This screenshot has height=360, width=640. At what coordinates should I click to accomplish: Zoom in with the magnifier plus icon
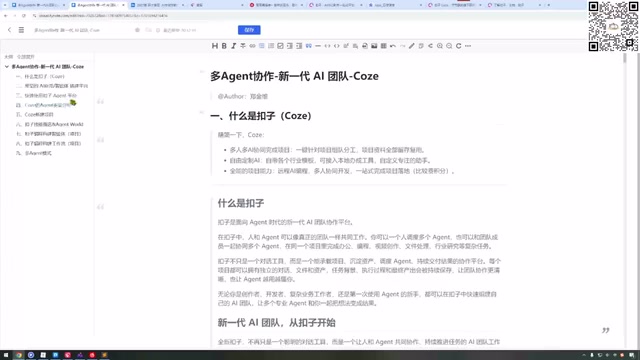point(440,46)
